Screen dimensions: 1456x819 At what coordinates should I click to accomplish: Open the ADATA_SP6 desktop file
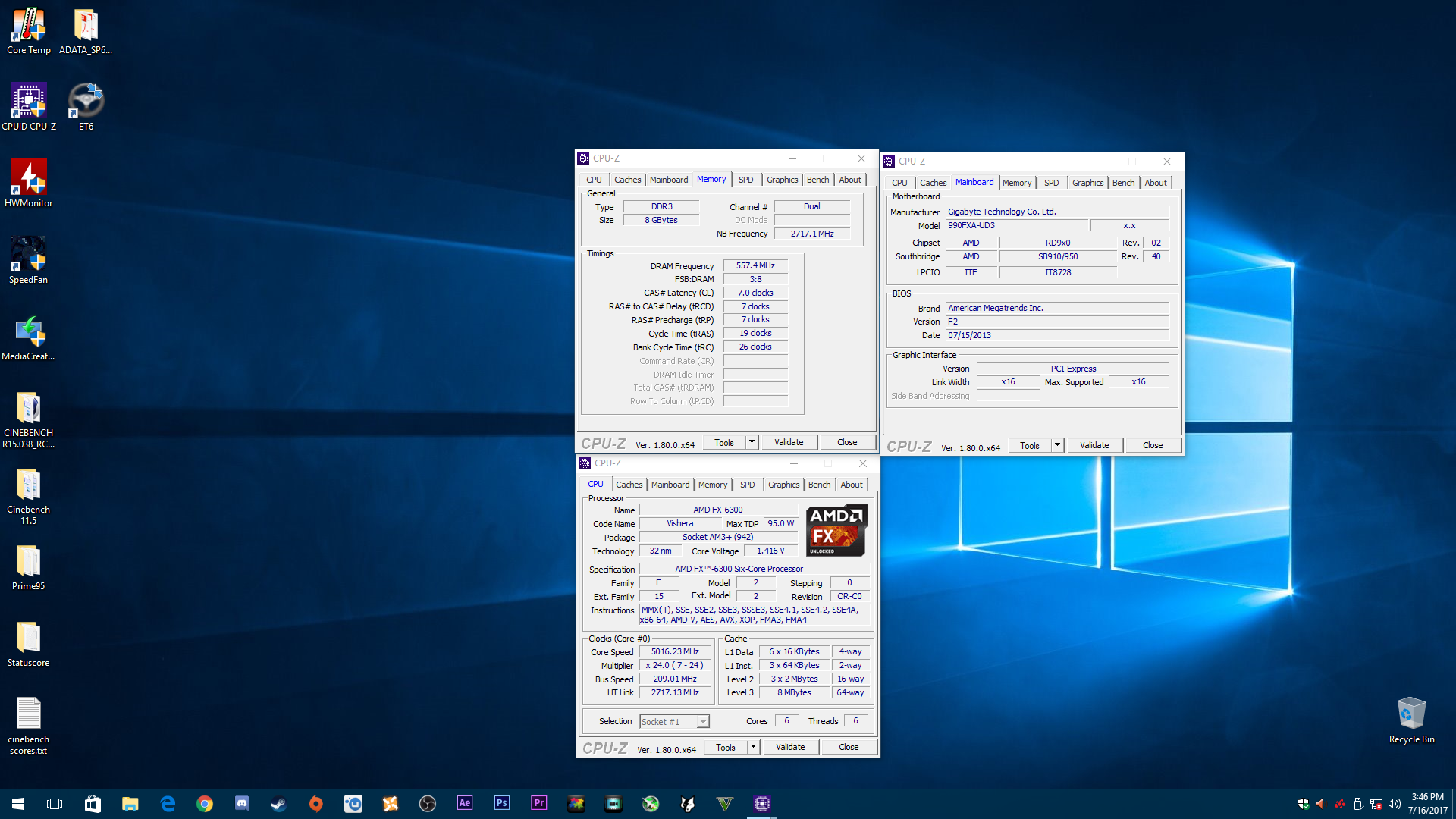[86, 31]
